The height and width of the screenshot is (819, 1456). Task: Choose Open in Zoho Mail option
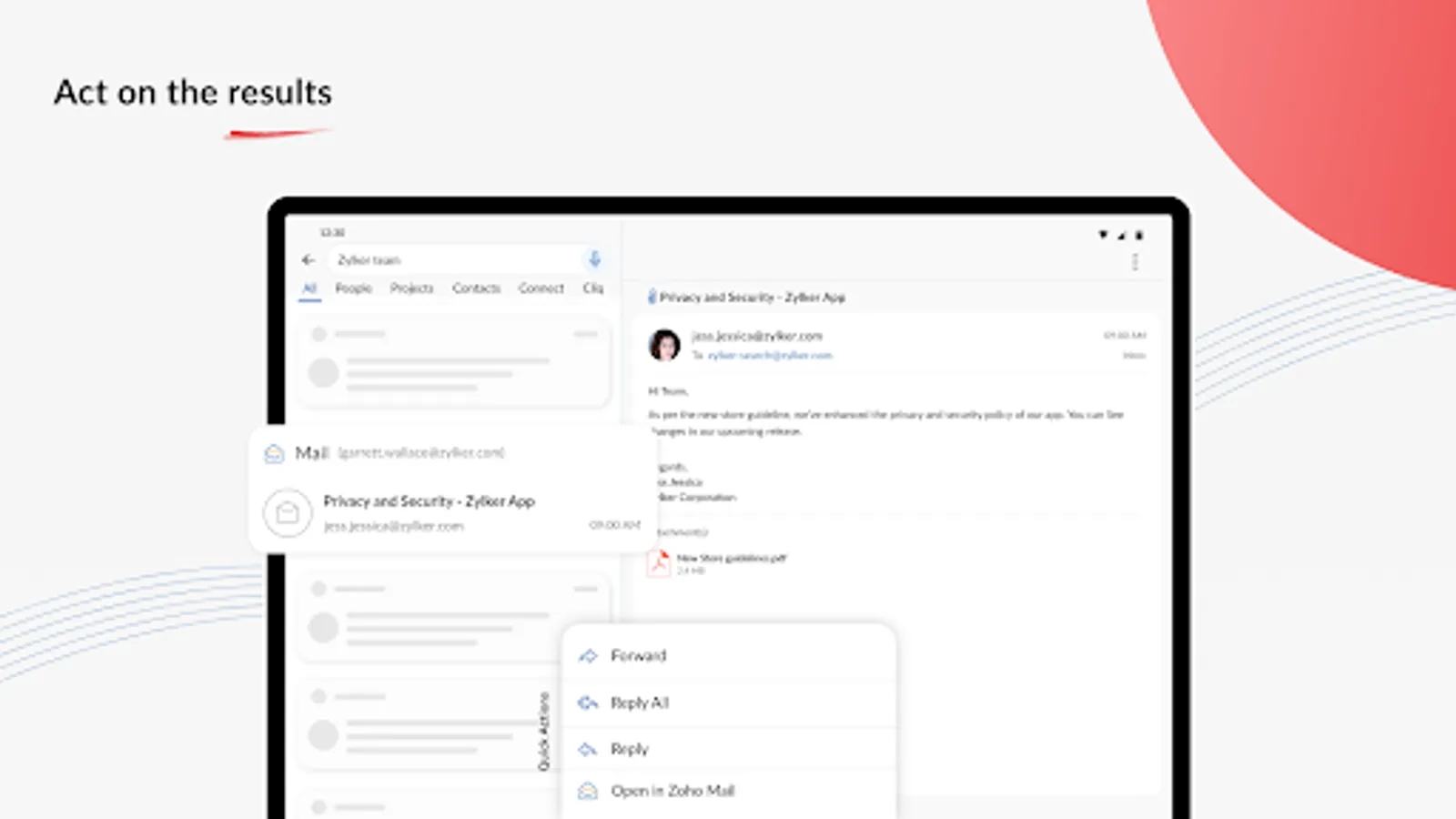(x=729, y=791)
